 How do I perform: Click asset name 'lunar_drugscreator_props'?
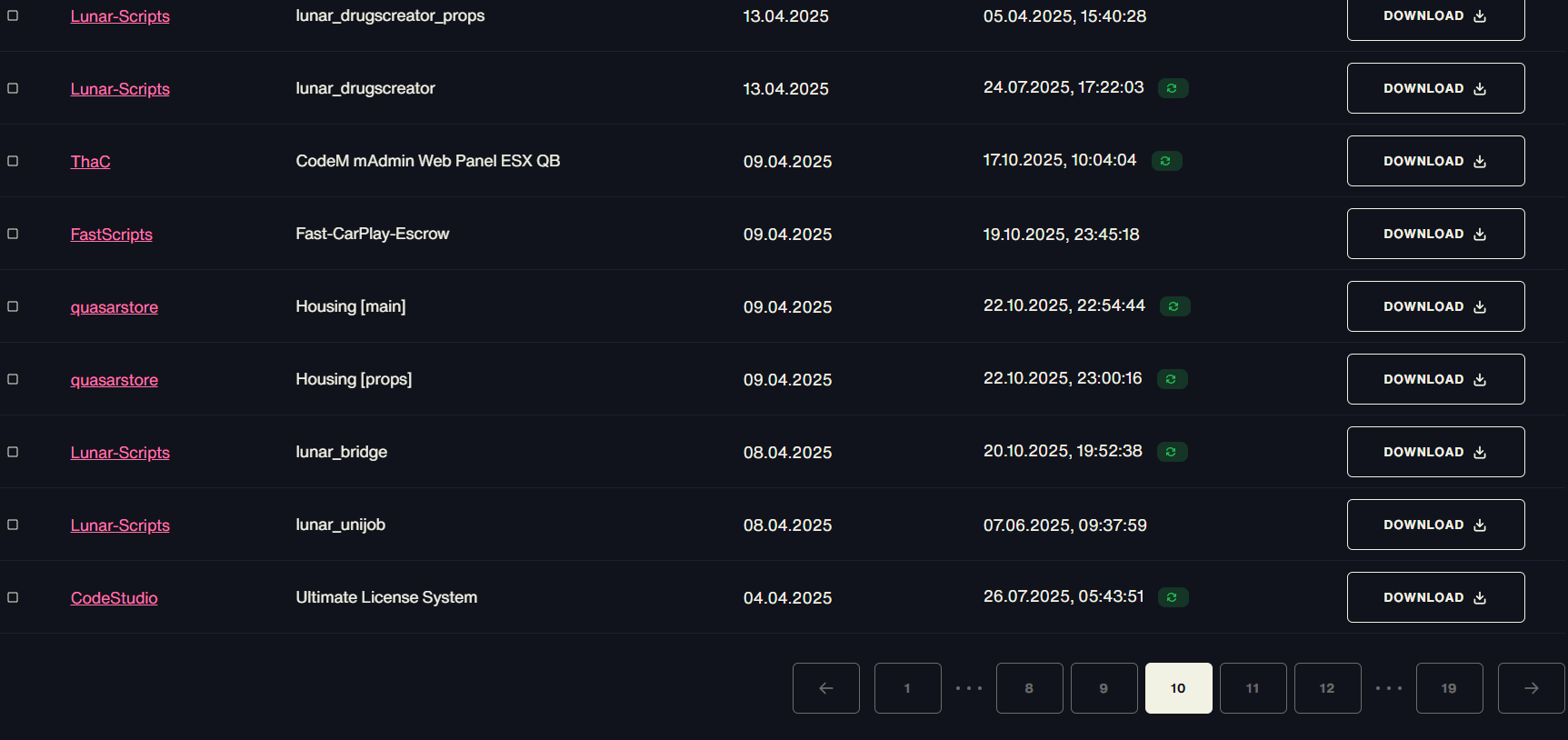pos(390,15)
